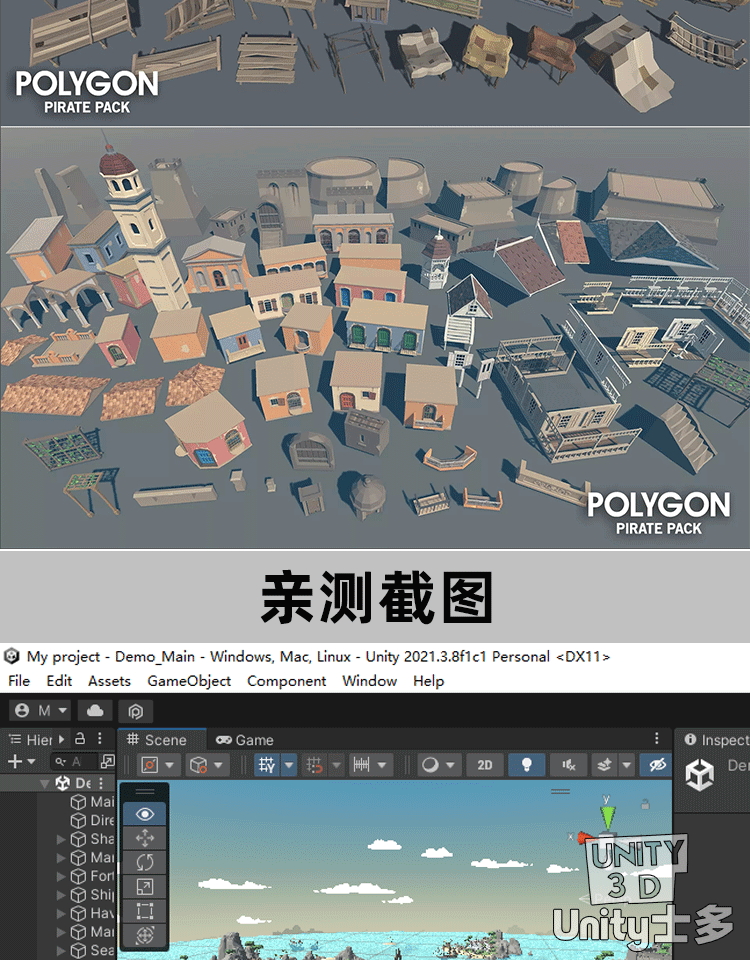Screen dimensions: 750x960
Task: Expand the Hav object in Hierarchy
Action: pyautogui.click(x=61, y=913)
